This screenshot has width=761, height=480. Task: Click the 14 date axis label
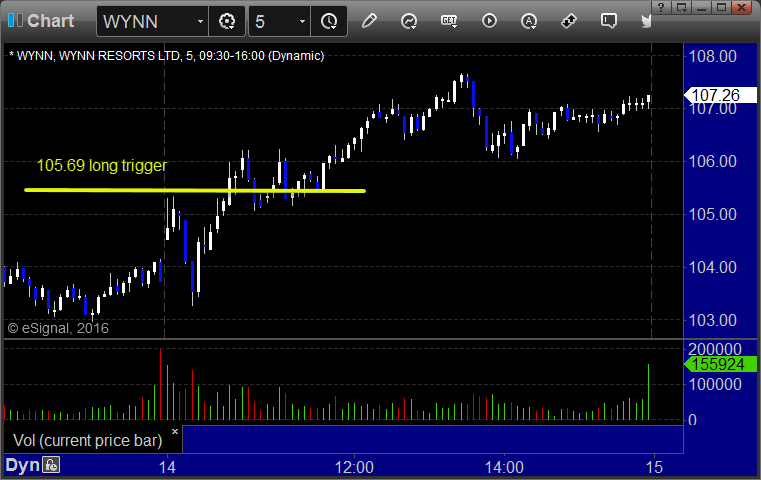coord(167,467)
